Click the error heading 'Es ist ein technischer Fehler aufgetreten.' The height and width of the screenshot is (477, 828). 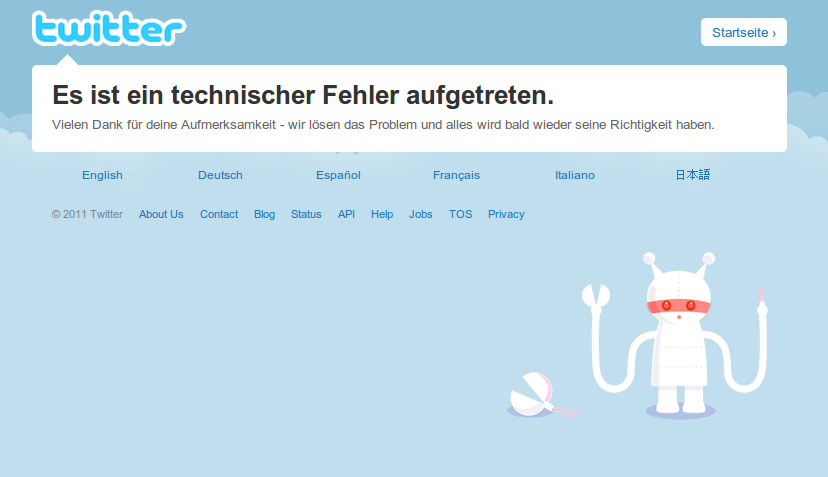pyautogui.click(x=303, y=96)
